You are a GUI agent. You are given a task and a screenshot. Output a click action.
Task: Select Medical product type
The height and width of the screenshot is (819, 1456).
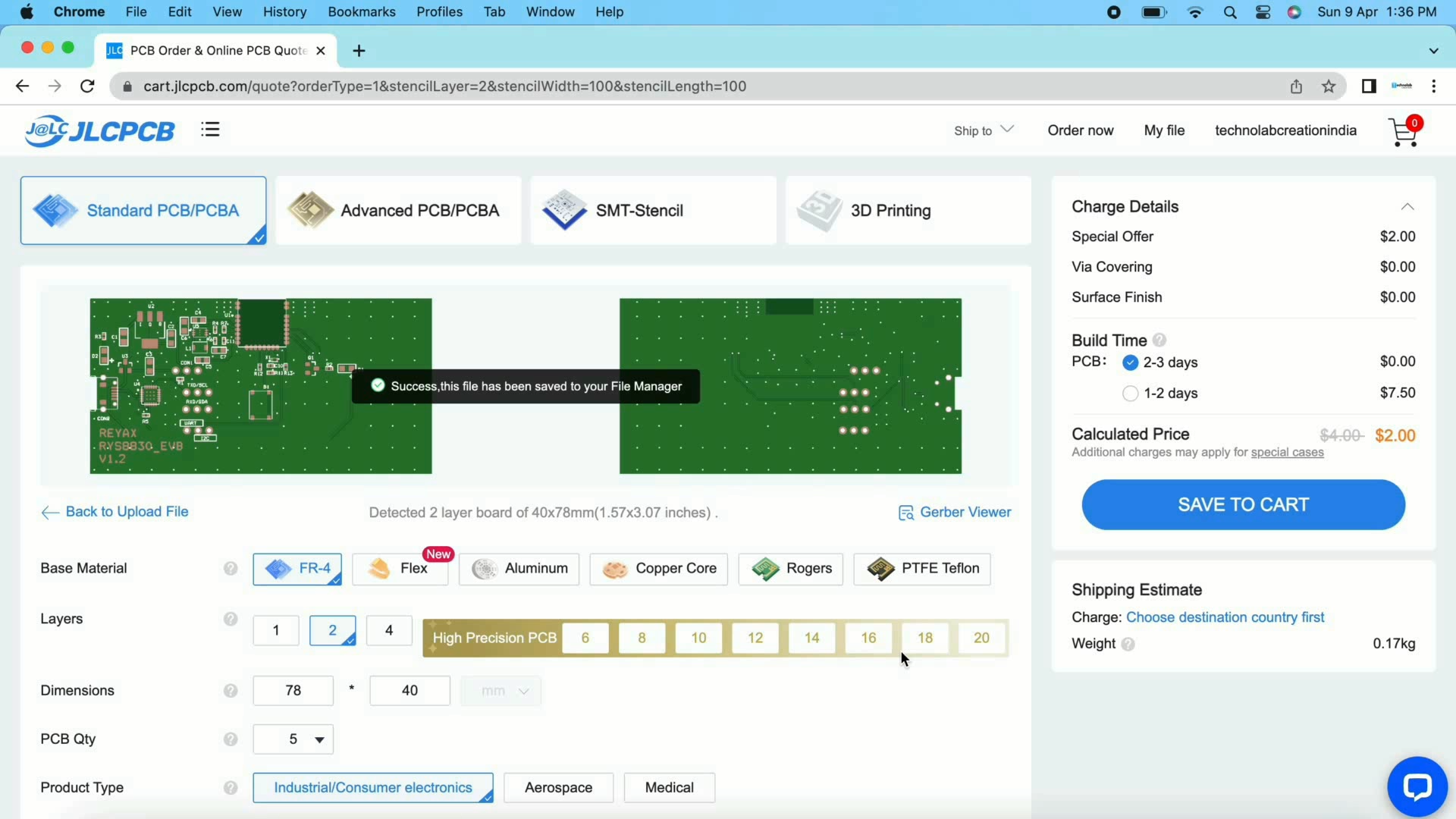tap(670, 788)
